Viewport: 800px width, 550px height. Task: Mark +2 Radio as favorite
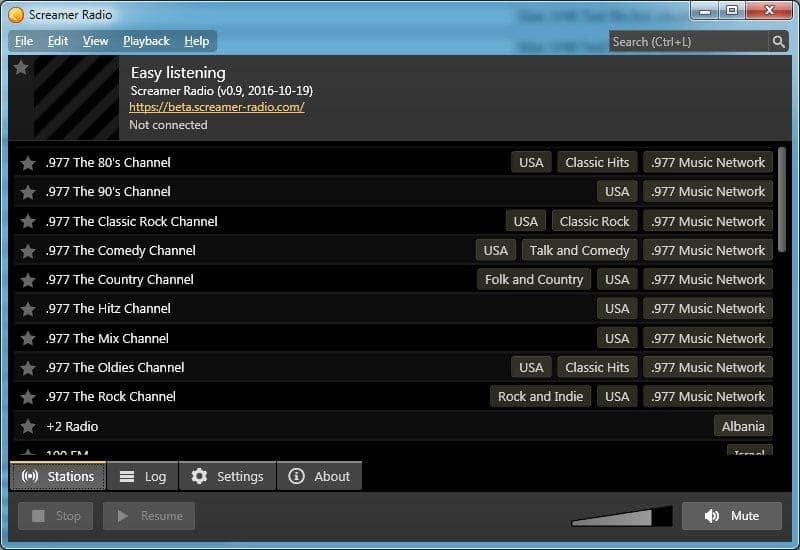point(28,426)
